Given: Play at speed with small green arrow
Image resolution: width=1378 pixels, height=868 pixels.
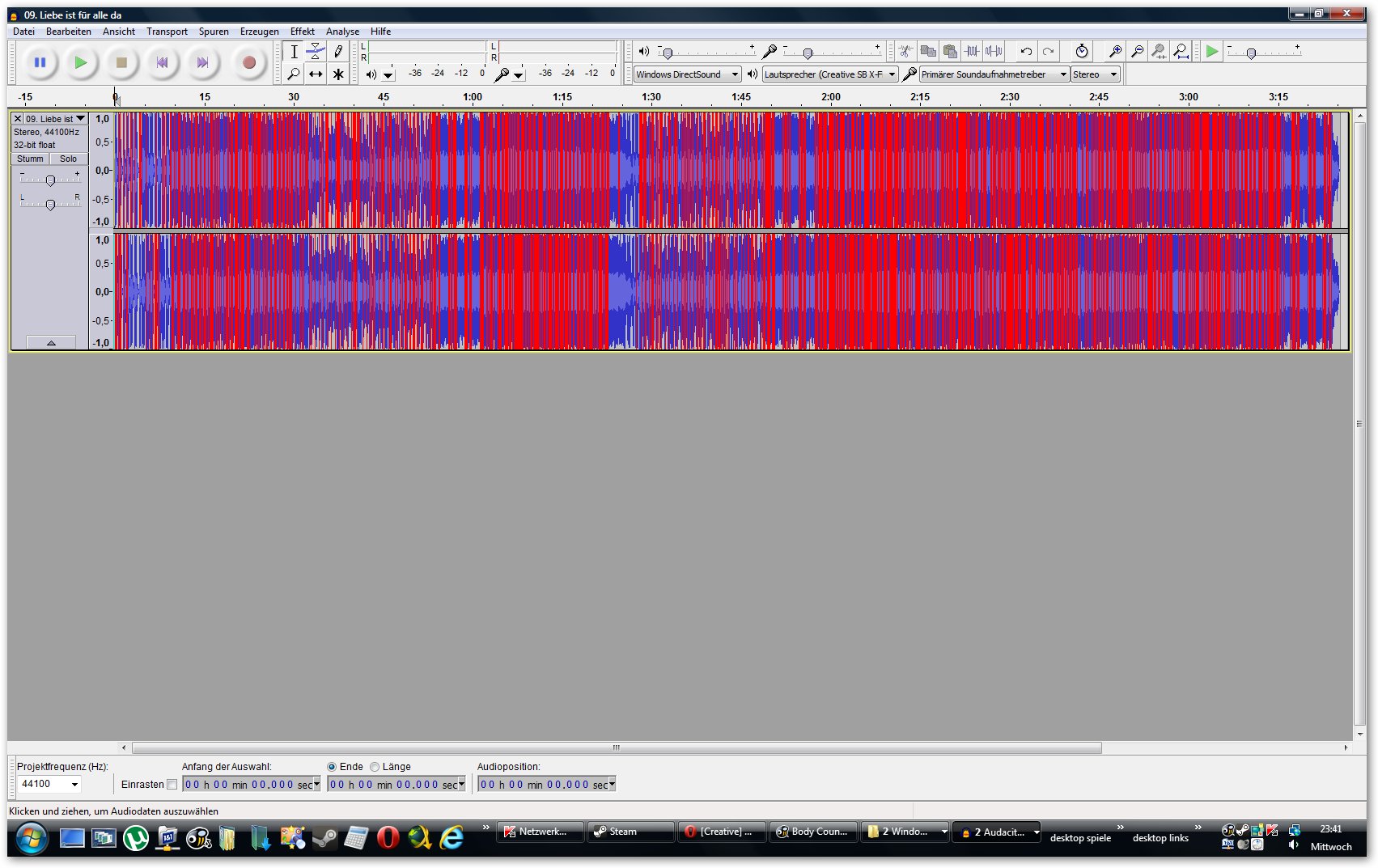Looking at the screenshot, I should click(1211, 51).
